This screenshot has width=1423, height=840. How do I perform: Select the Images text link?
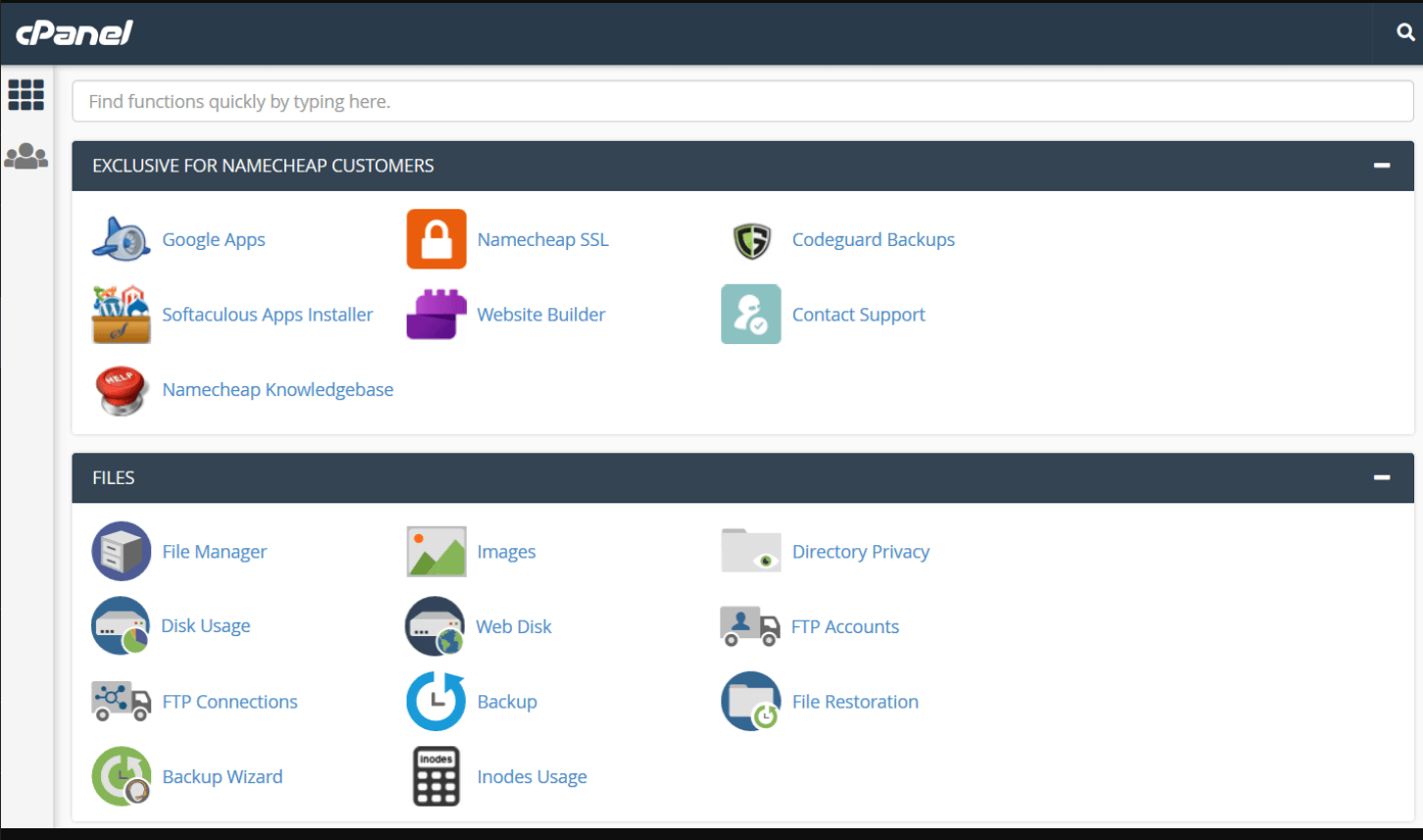506,552
